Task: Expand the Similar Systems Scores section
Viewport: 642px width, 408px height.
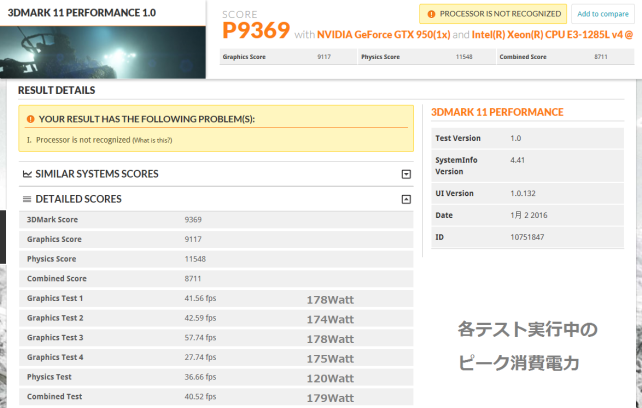Action: [406, 175]
